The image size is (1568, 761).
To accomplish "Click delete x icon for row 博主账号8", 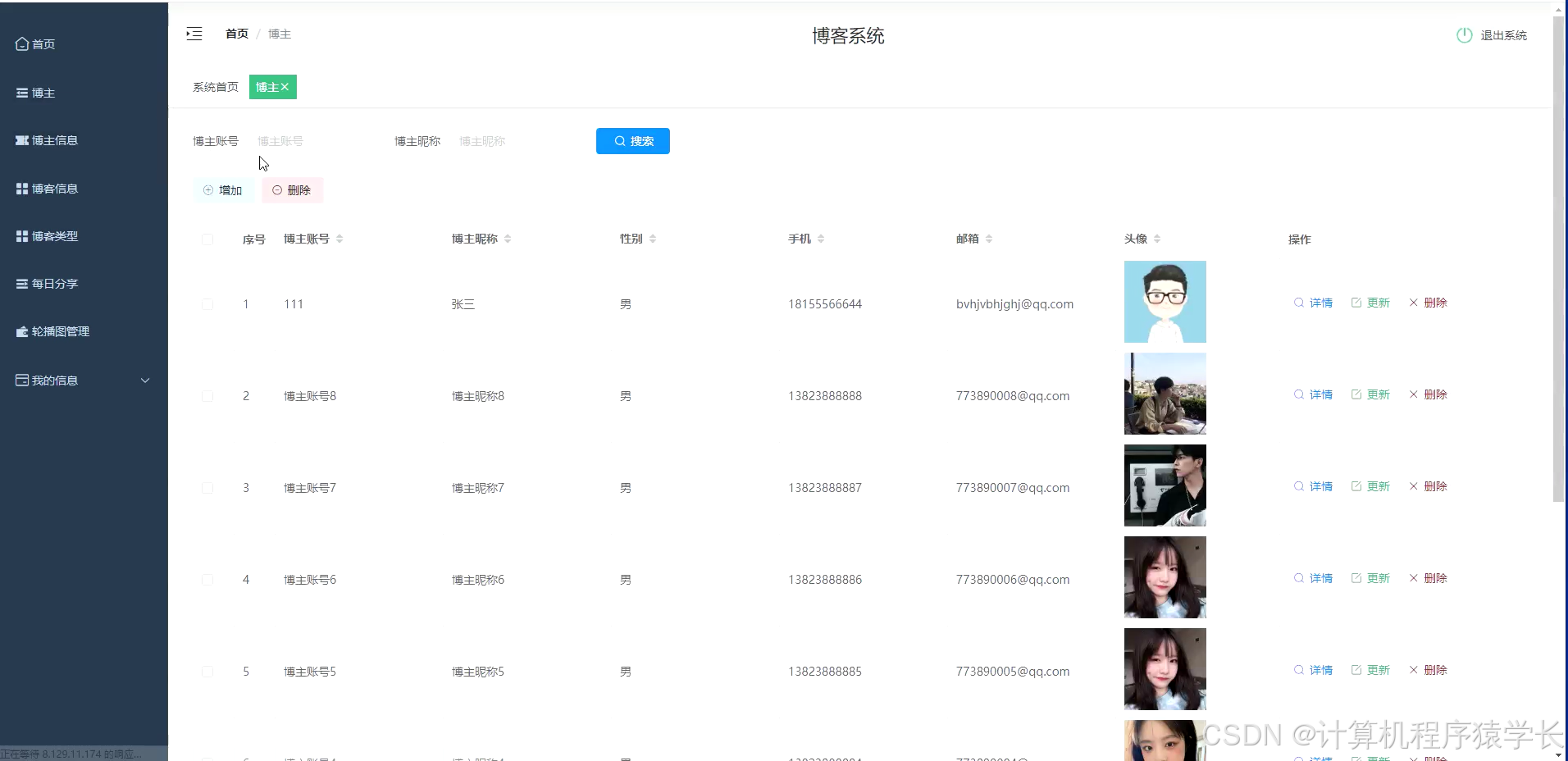I will pos(1414,394).
